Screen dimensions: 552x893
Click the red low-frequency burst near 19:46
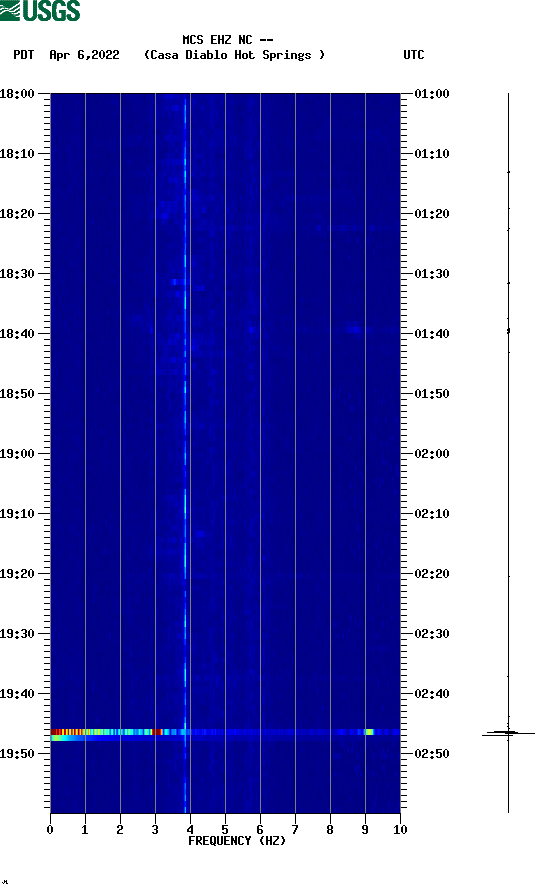pos(67,732)
